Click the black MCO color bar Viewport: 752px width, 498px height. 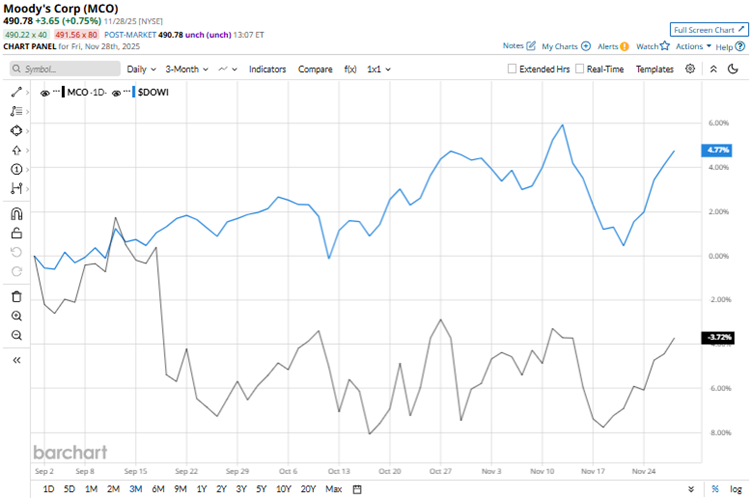tap(63, 92)
